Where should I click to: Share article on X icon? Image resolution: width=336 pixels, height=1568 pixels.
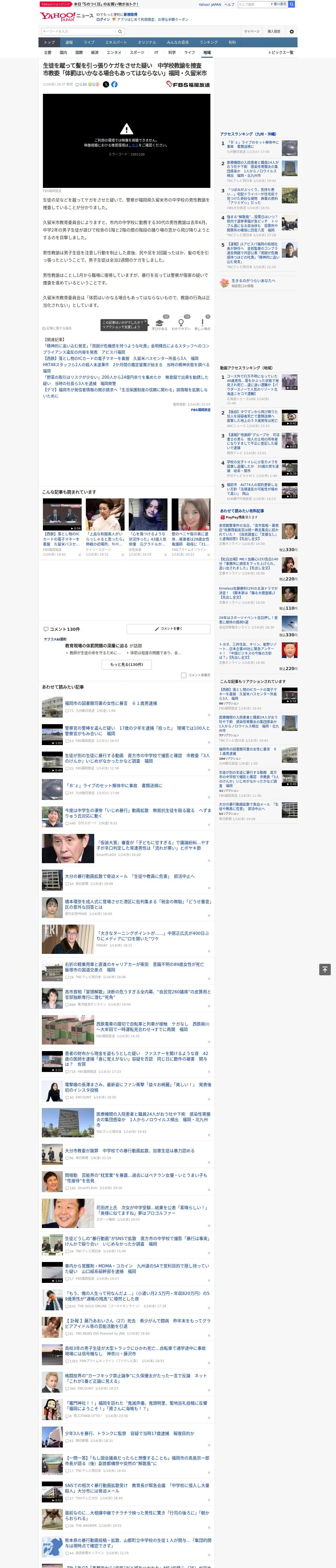coord(106,85)
